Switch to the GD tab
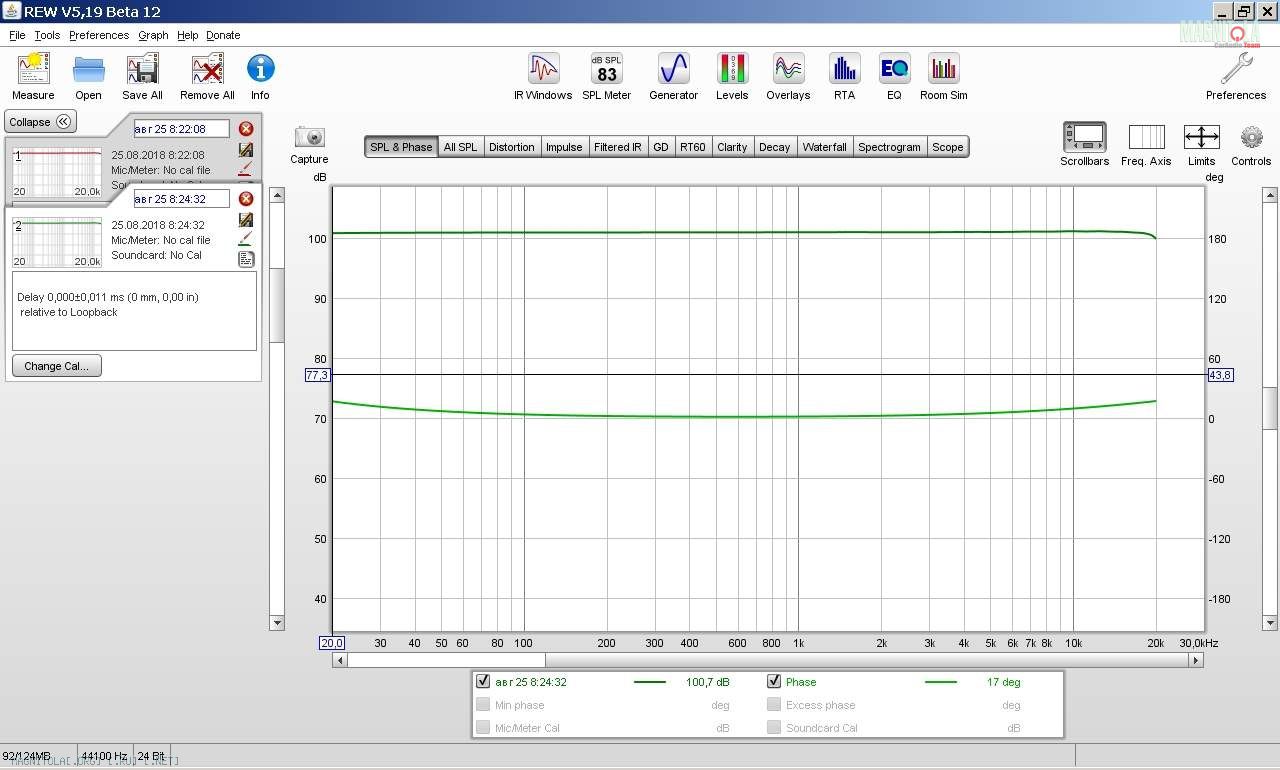1280x770 pixels. (x=661, y=147)
